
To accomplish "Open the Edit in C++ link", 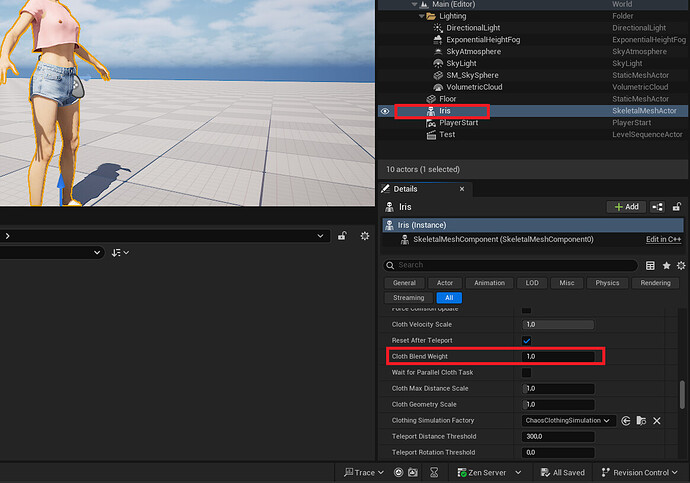I will click(x=663, y=240).
